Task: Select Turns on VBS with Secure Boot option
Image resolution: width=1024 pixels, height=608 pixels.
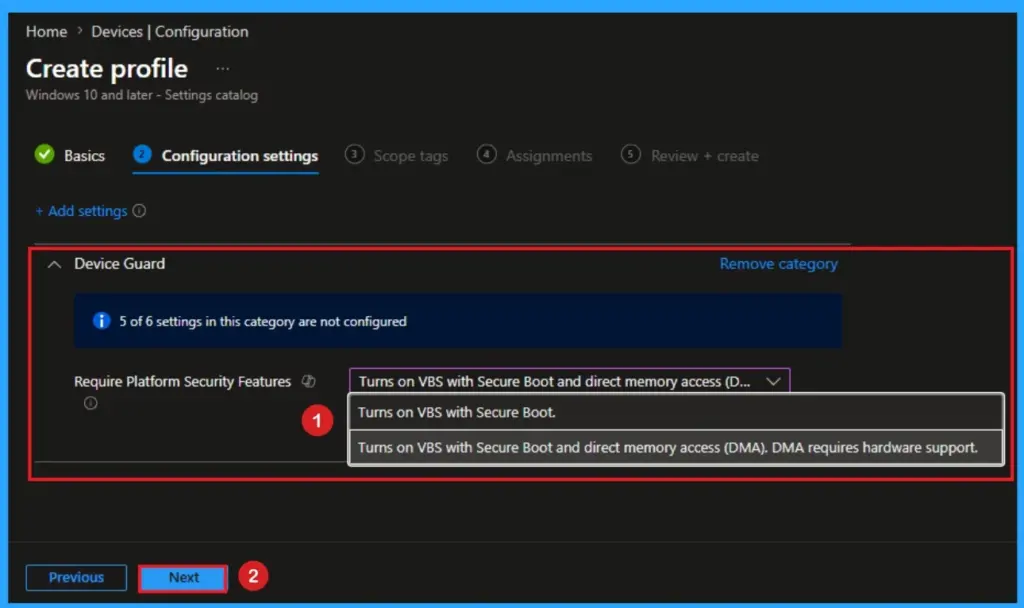Action: pos(676,412)
